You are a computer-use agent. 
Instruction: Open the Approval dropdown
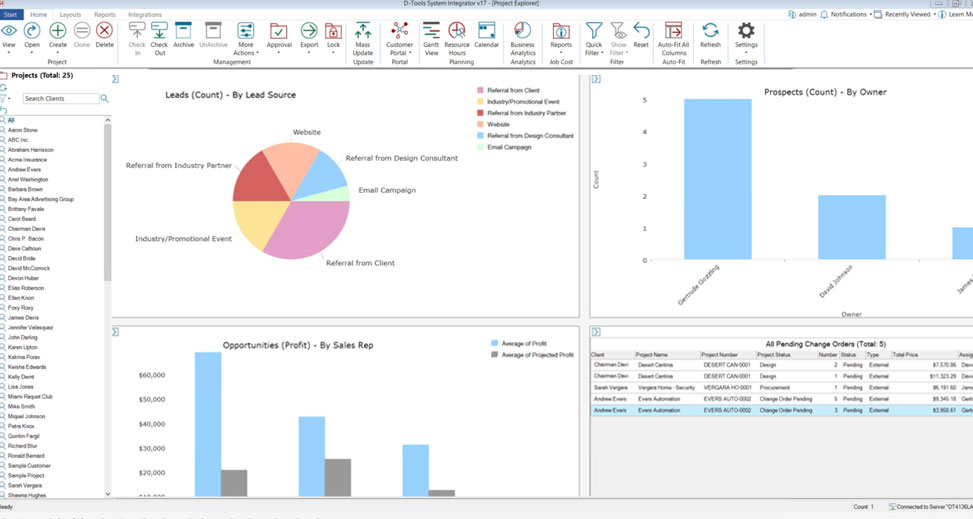[x=279, y=38]
